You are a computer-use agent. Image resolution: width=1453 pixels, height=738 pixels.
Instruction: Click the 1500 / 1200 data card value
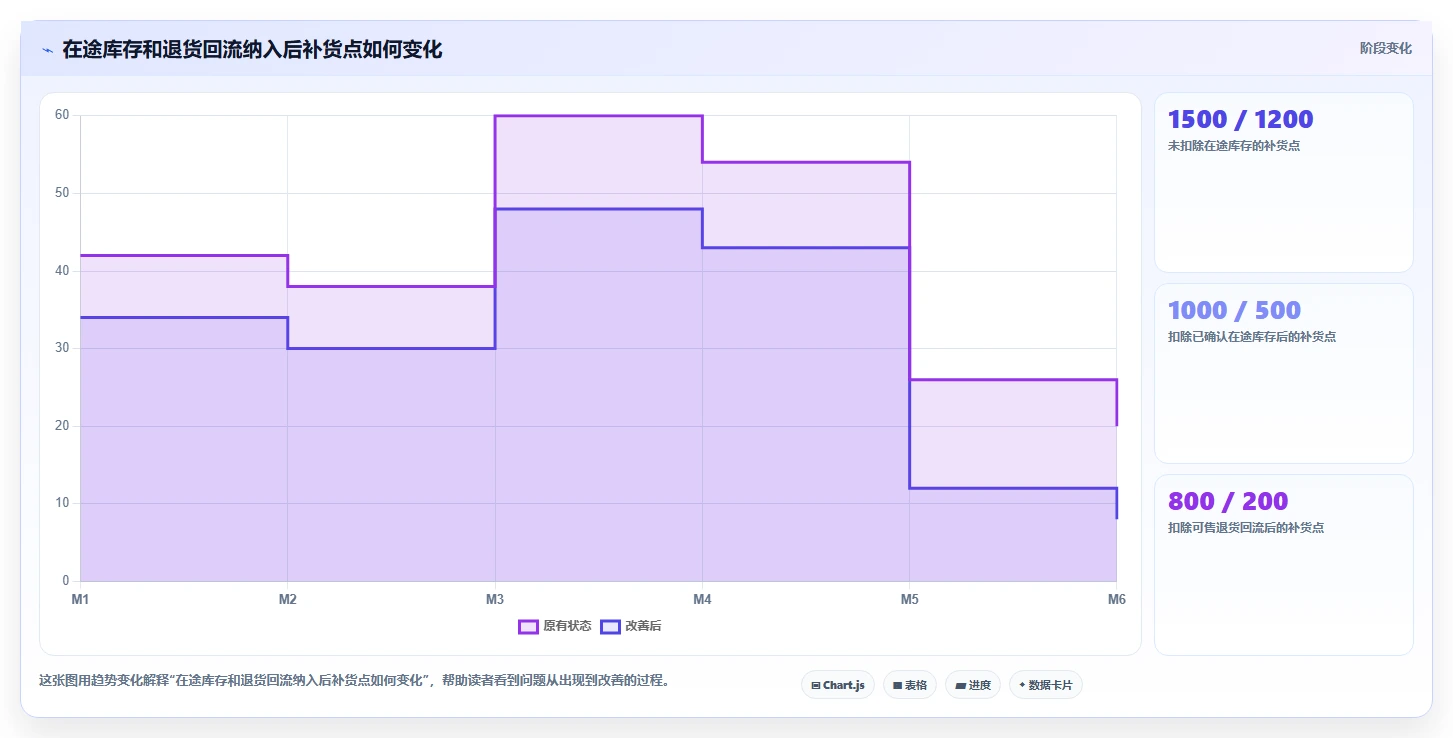pos(1240,119)
